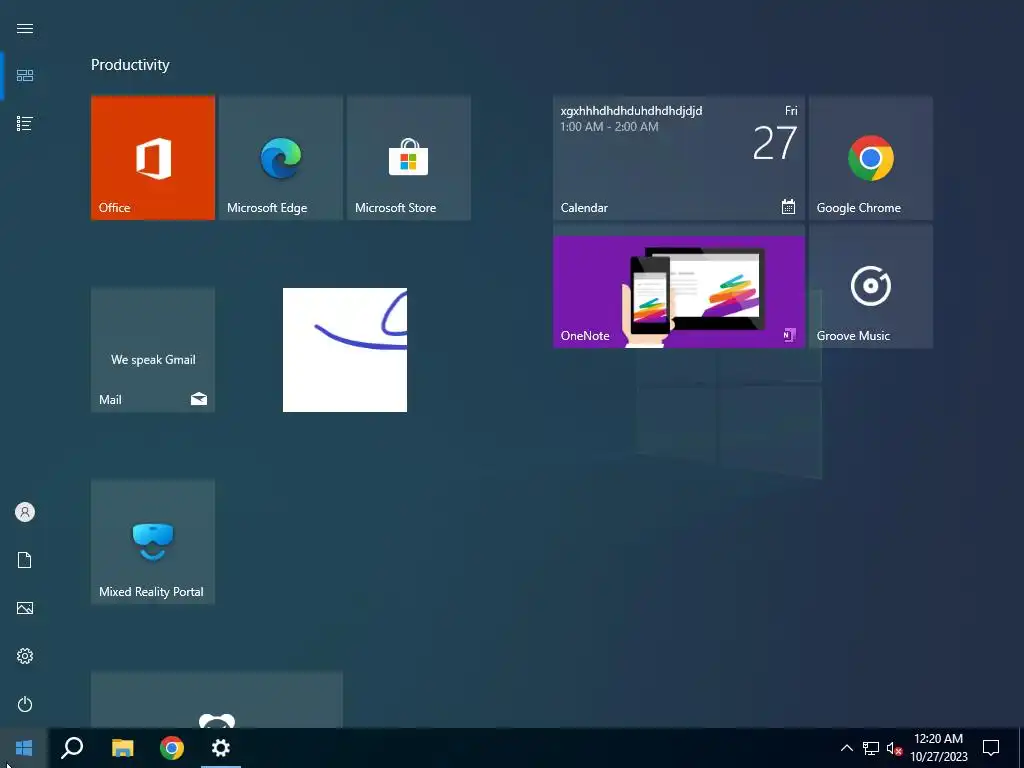
Task: Open the taskbar clock and date
Action: [938, 748]
